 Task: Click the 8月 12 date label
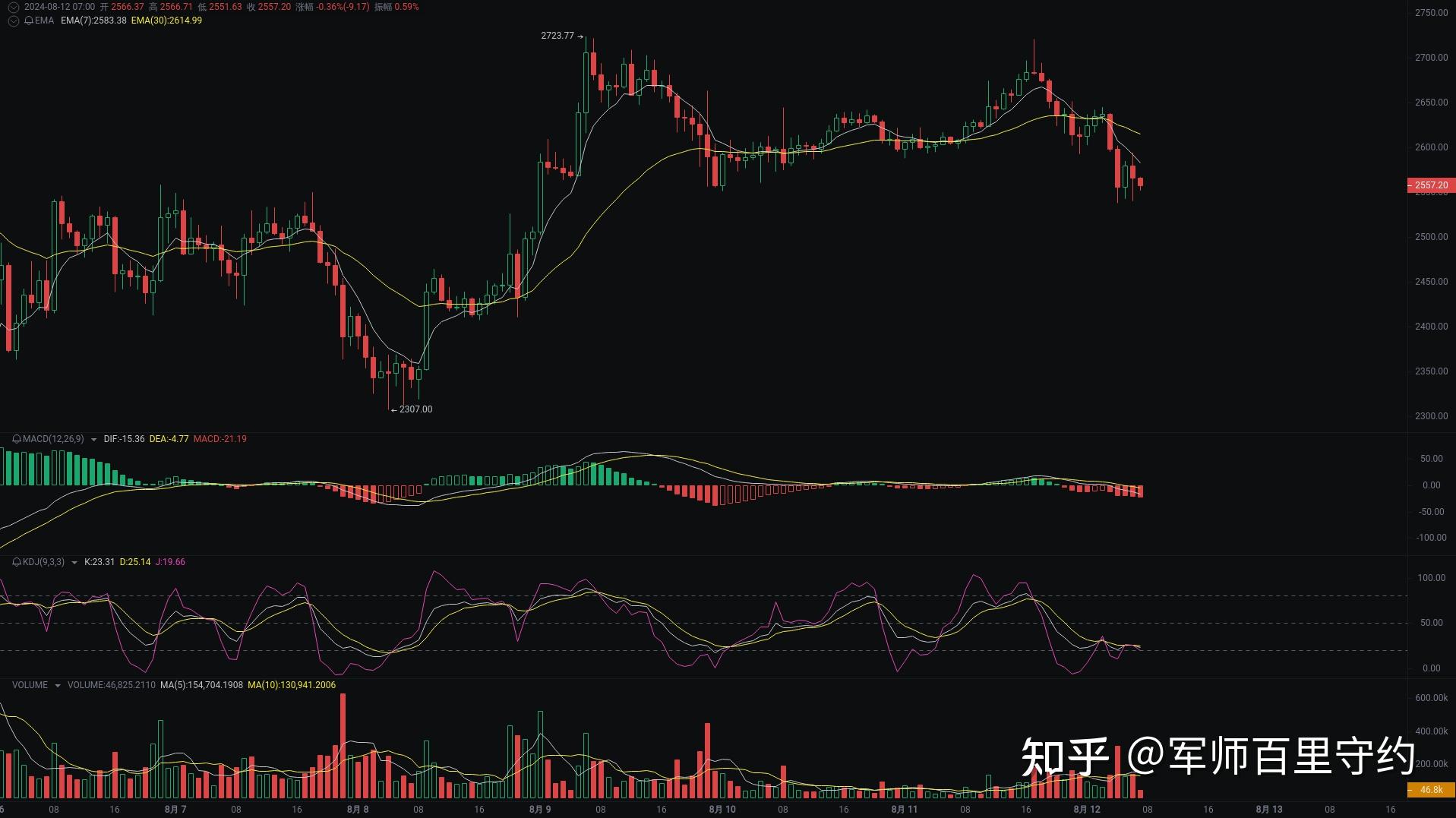(x=1087, y=810)
